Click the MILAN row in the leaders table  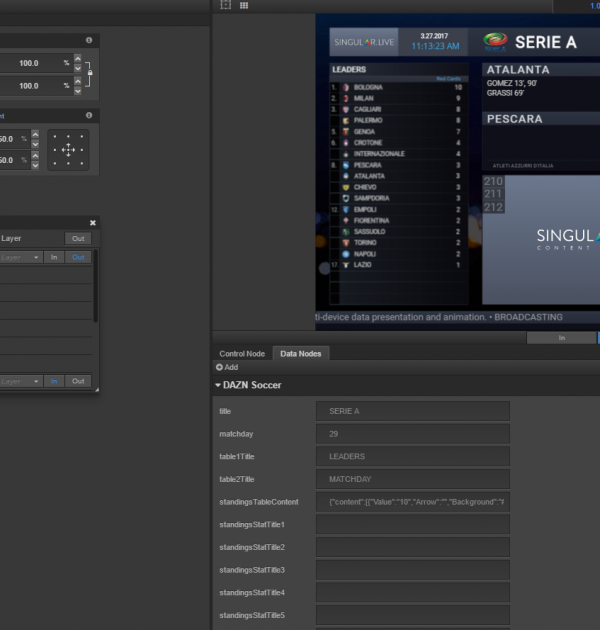tap(399, 98)
